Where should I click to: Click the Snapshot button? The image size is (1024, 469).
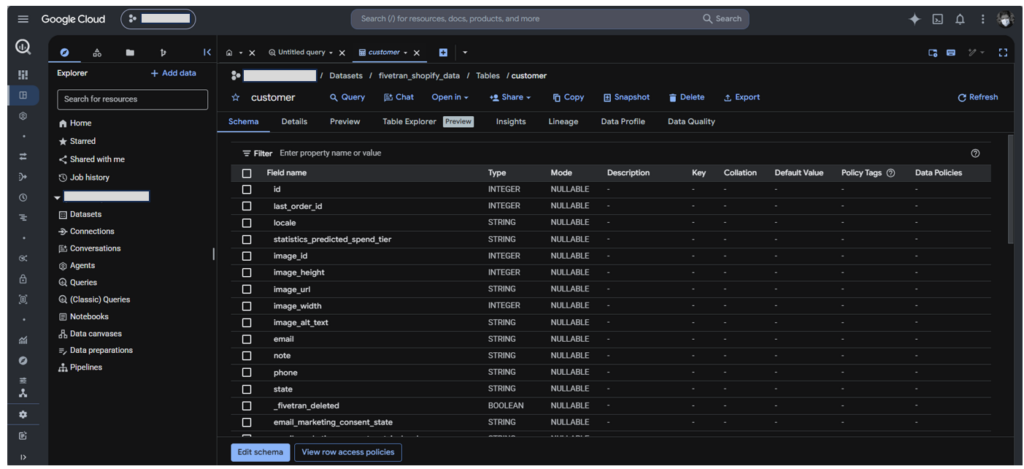click(626, 97)
